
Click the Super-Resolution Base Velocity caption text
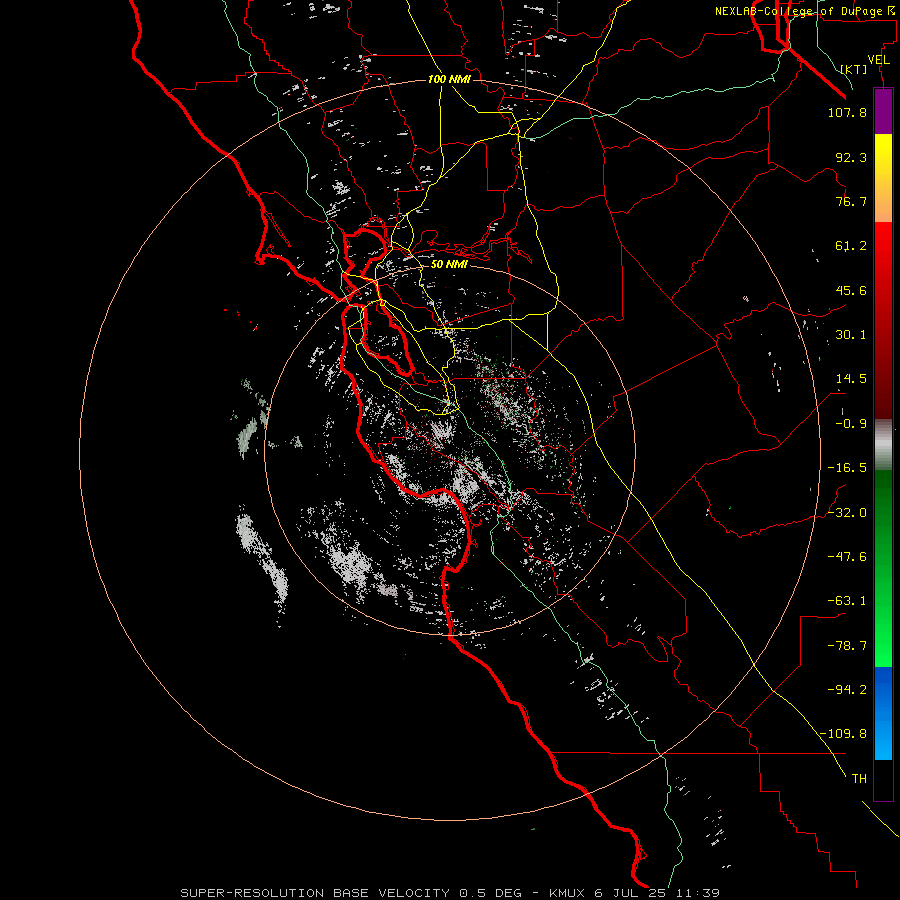coord(449,893)
